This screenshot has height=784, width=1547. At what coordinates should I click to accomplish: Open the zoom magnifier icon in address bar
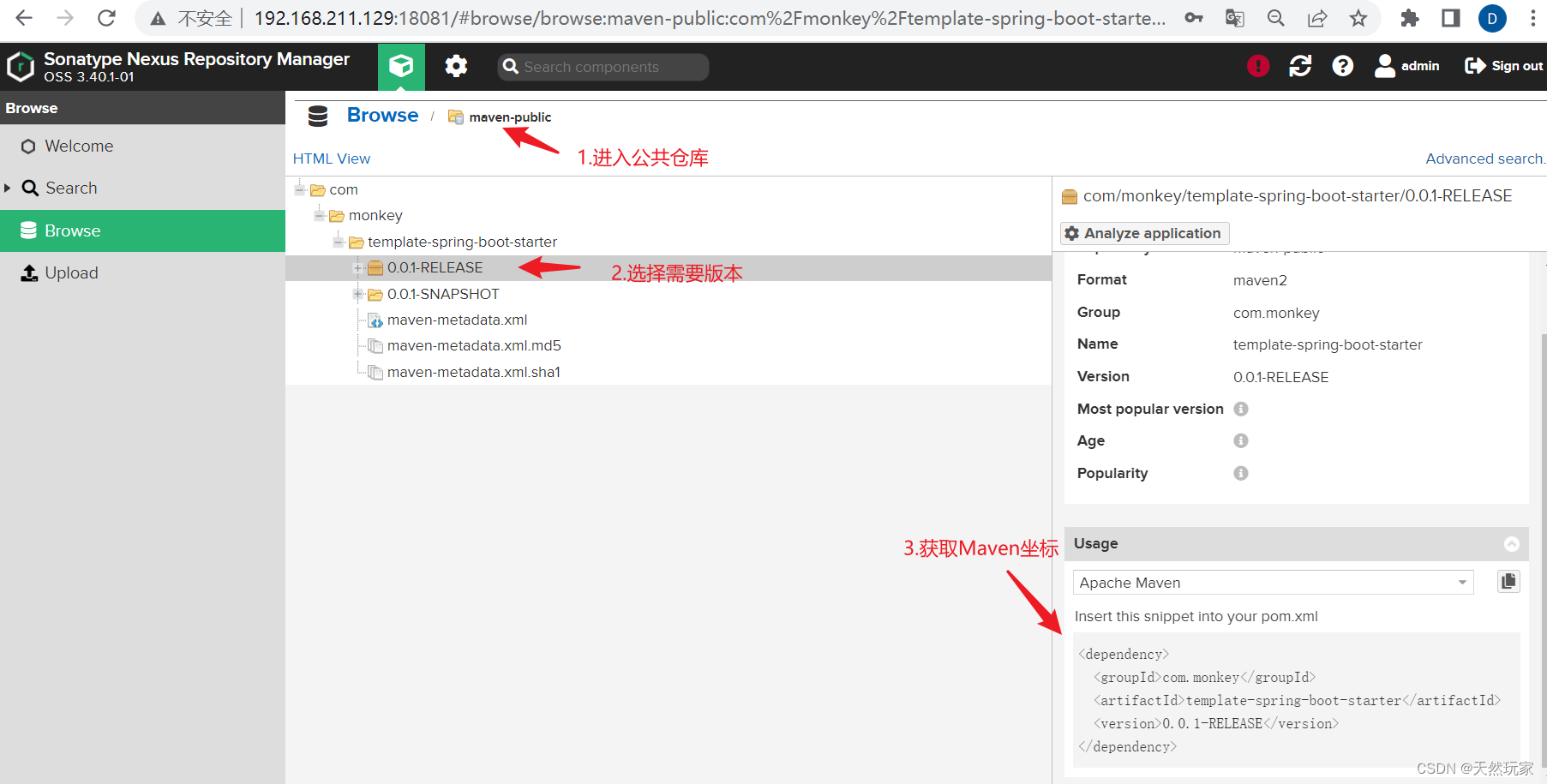pos(1276,18)
